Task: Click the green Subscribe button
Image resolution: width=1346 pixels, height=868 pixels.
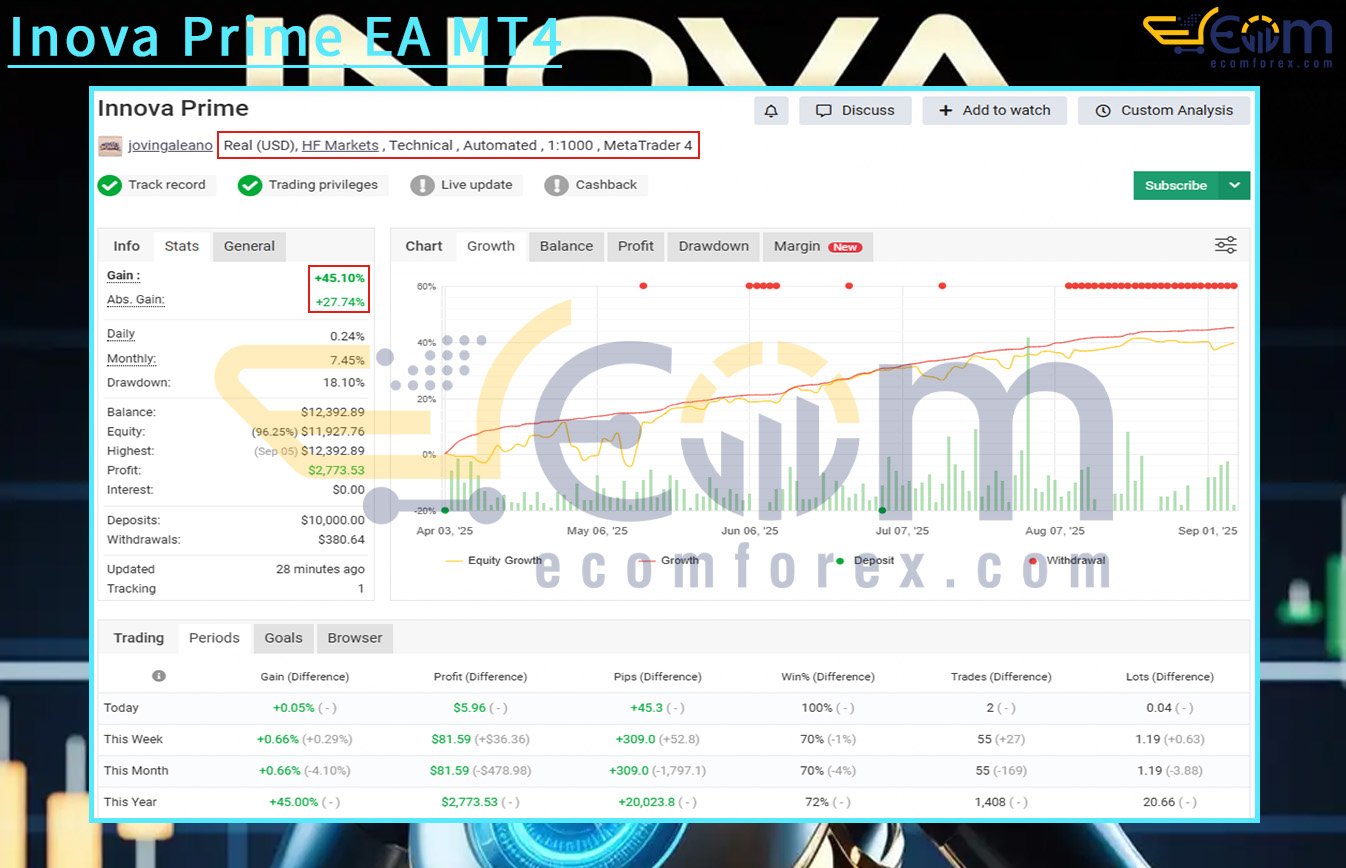Action: click(x=1176, y=185)
